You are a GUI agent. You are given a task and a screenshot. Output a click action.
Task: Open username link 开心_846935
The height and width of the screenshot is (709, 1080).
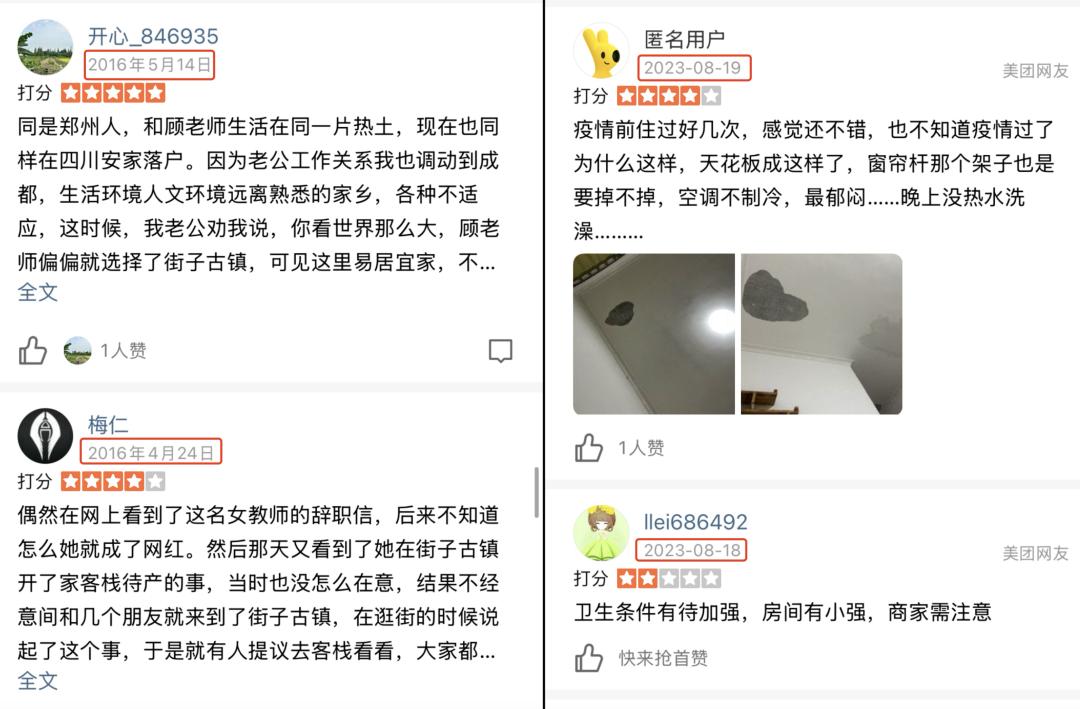(153, 36)
